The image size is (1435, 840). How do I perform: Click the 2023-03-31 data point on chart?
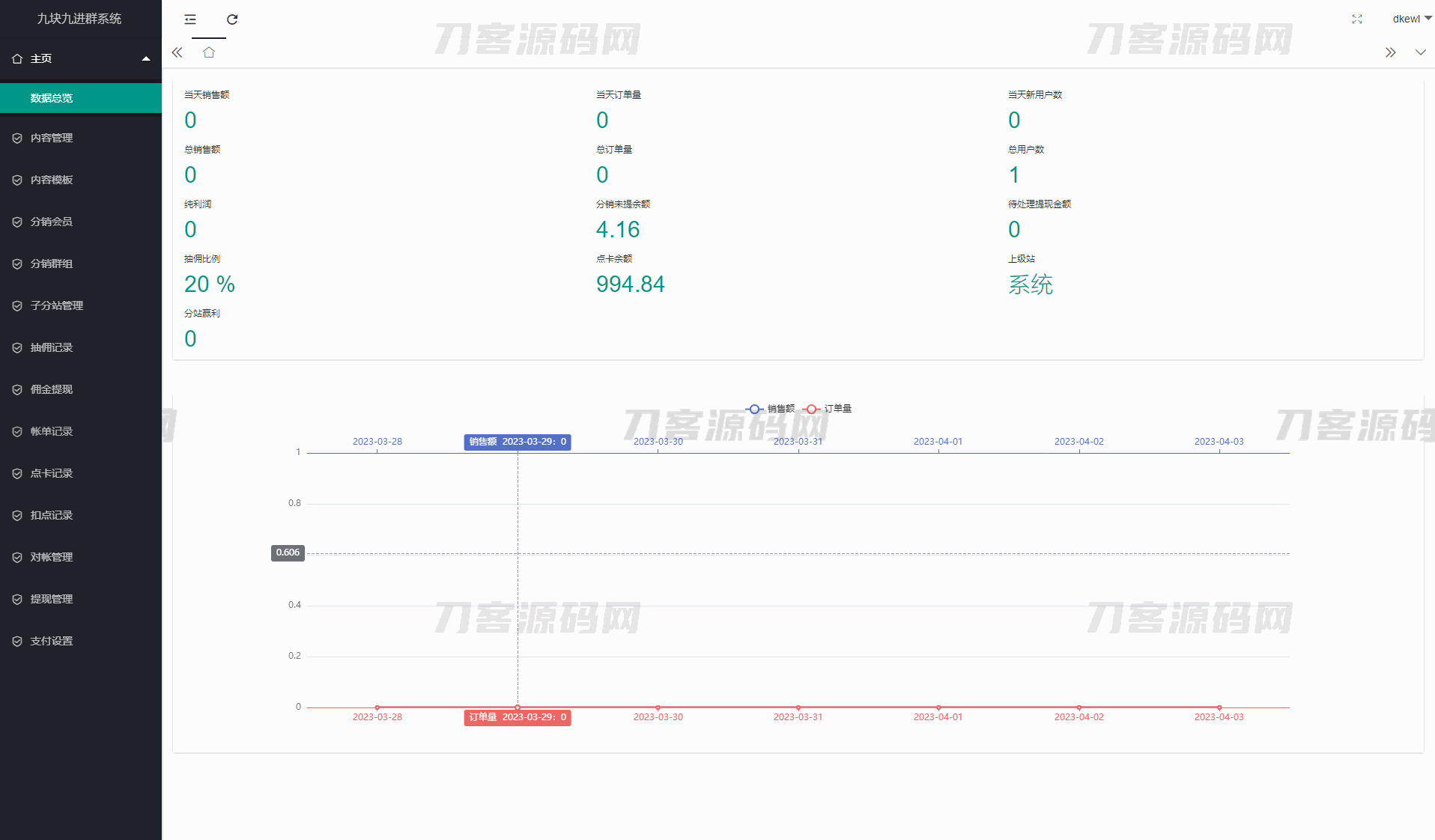798,707
